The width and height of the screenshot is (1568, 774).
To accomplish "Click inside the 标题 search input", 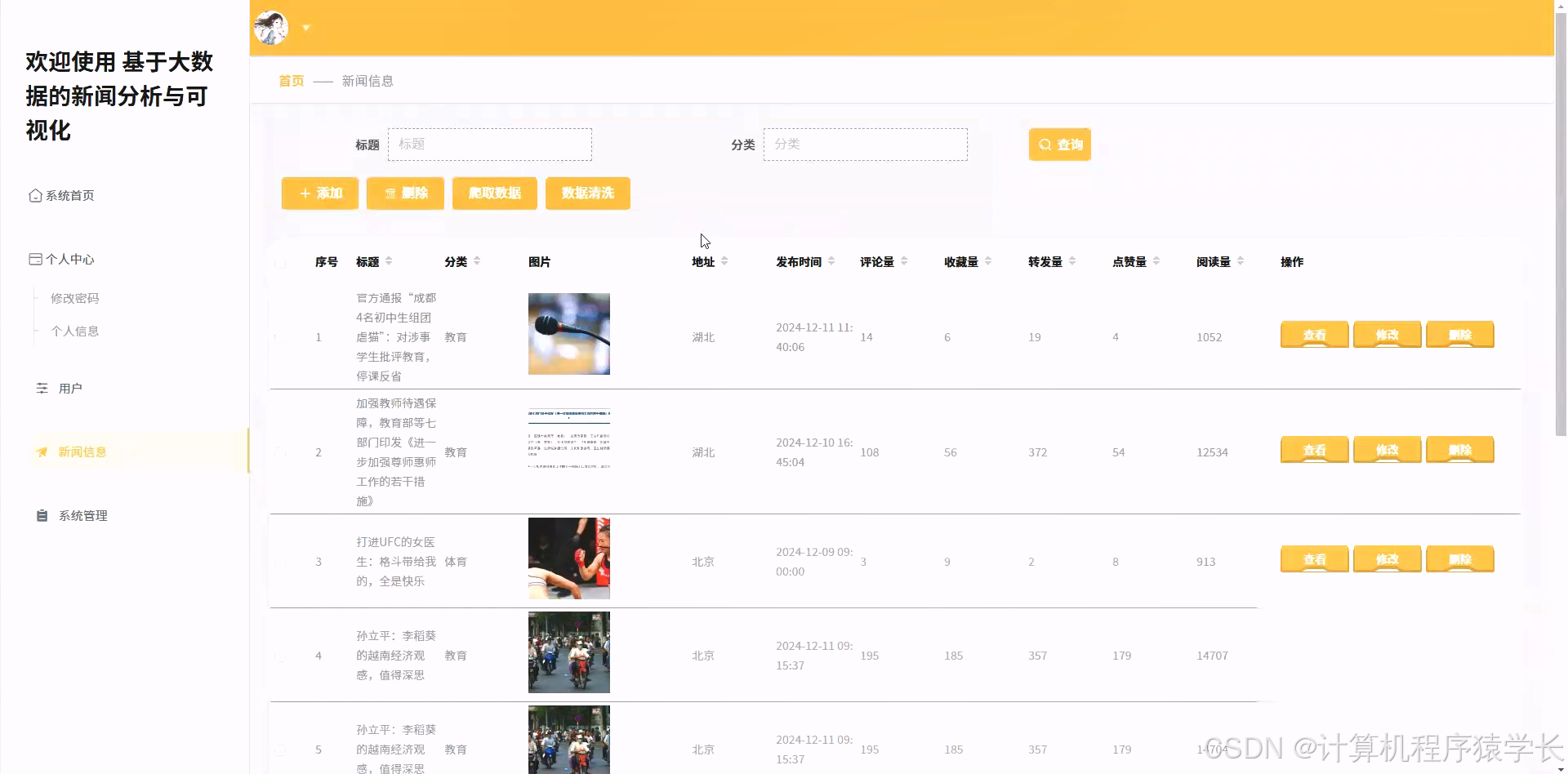I will click(x=490, y=144).
